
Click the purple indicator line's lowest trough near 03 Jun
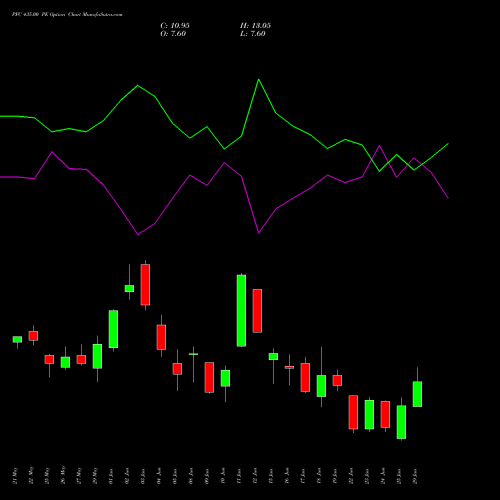click(138, 235)
